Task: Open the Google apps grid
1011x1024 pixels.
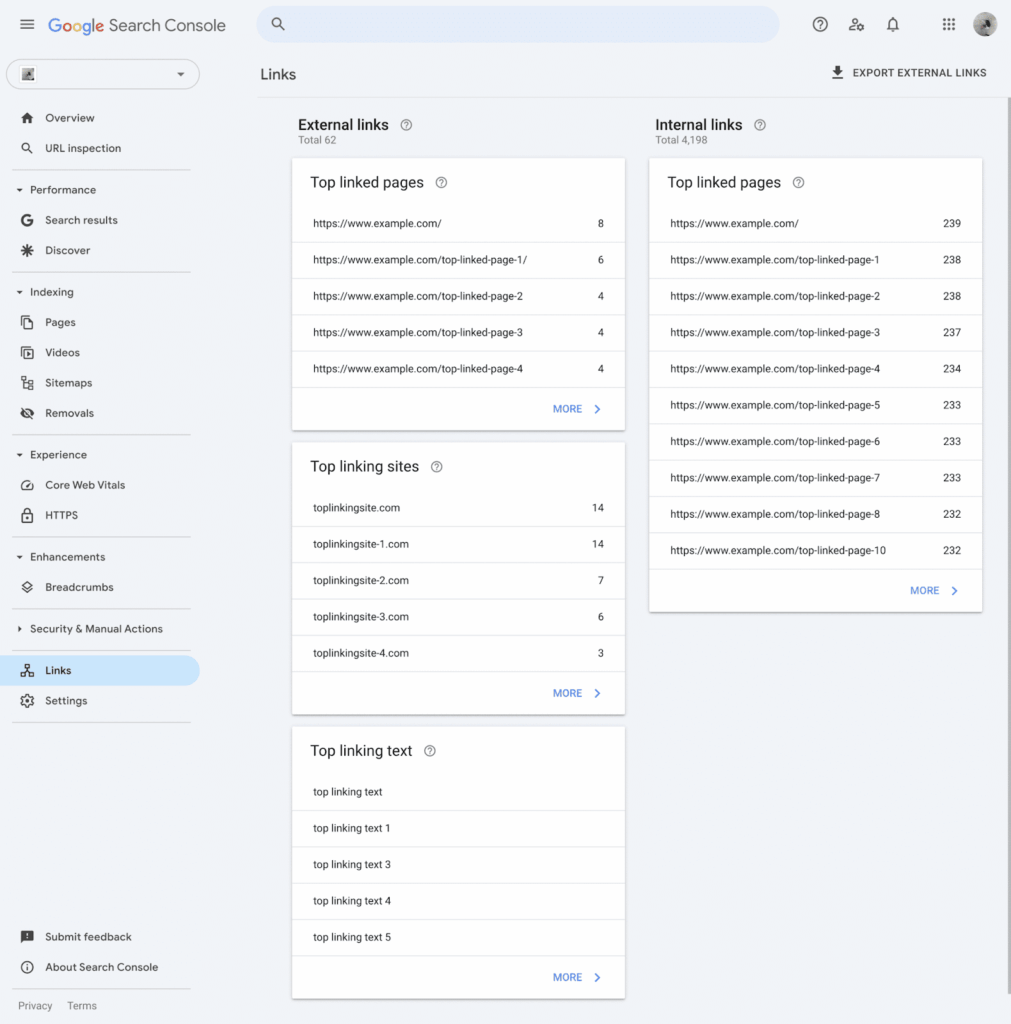Action: pos(948,24)
